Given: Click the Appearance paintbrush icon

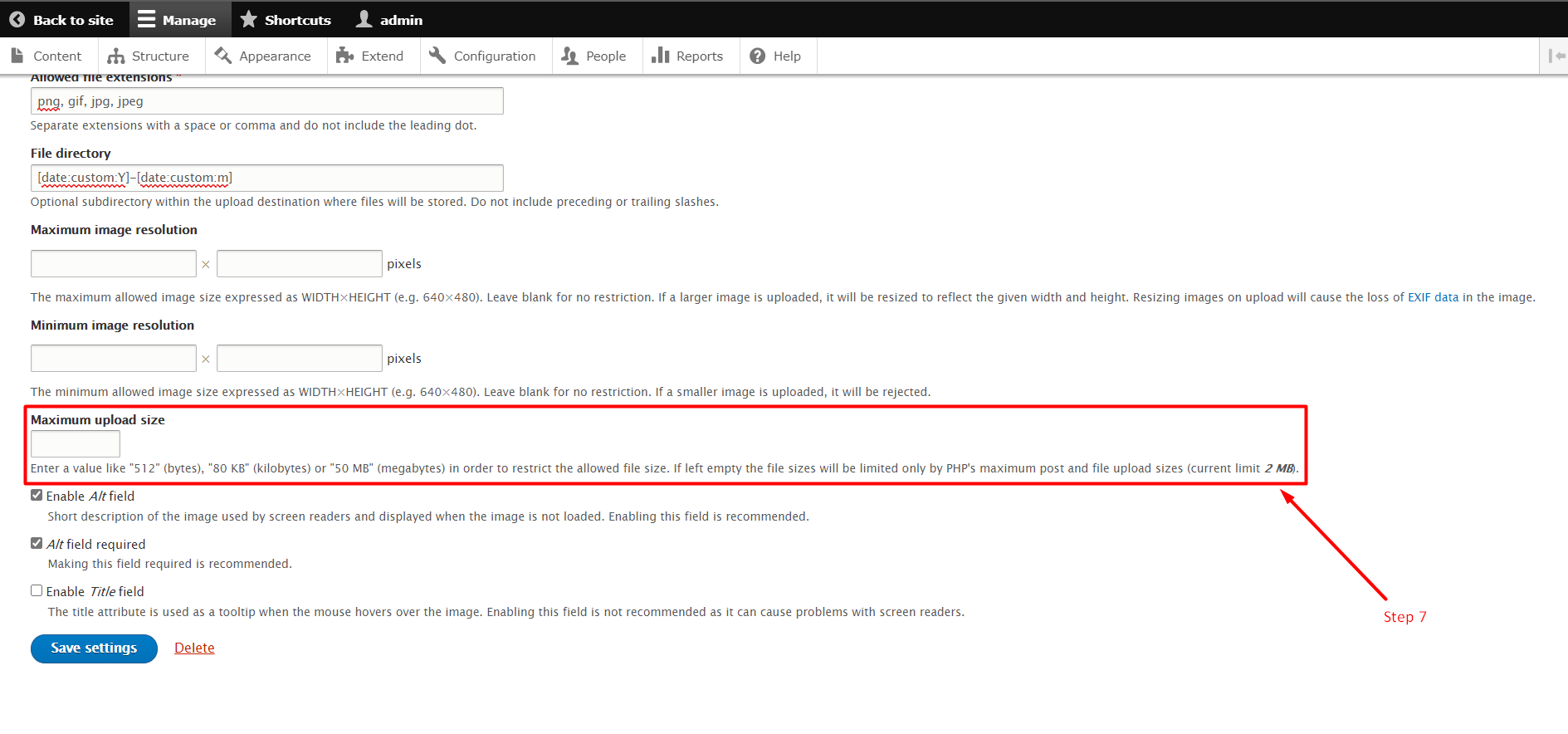Looking at the screenshot, I should click(x=222, y=56).
